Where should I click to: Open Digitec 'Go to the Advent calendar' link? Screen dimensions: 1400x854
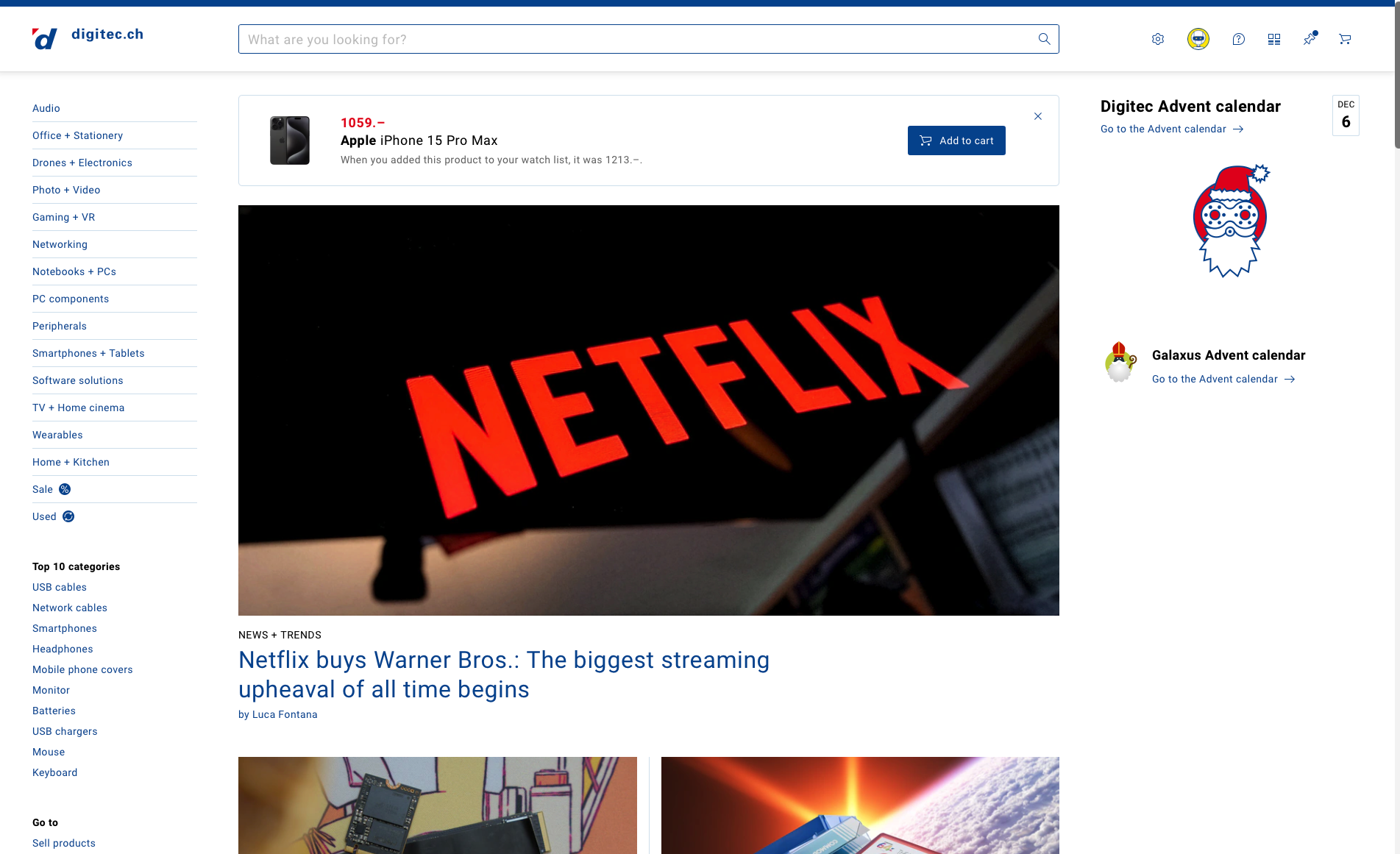(1172, 129)
